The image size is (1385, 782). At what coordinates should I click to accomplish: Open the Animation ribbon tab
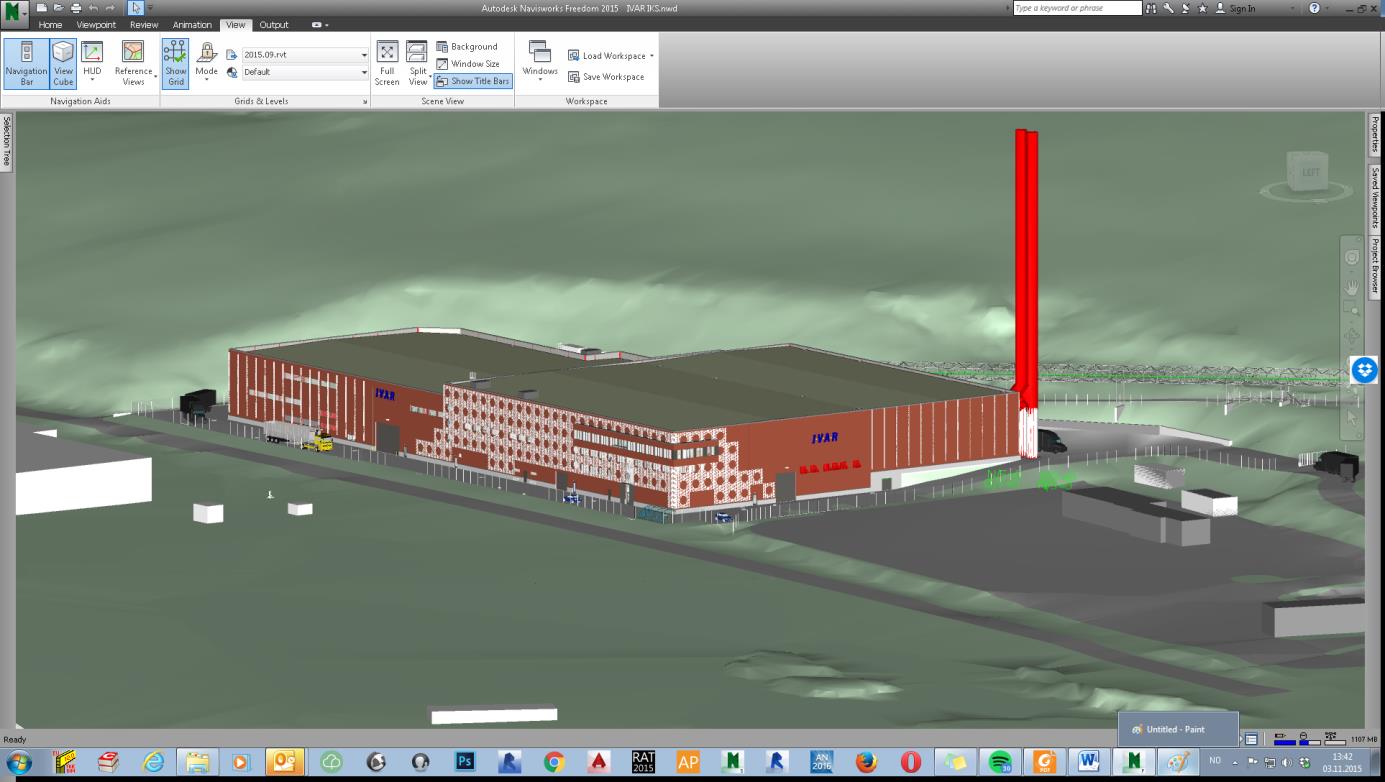click(191, 25)
